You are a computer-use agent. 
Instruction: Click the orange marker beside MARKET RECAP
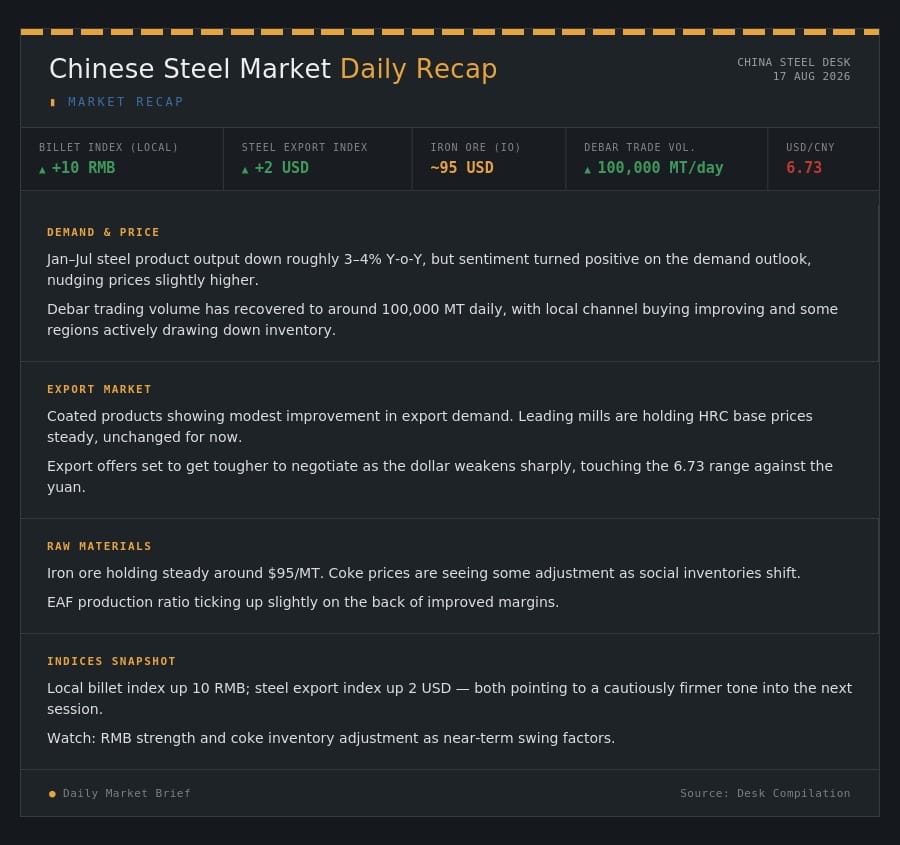[53, 102]
